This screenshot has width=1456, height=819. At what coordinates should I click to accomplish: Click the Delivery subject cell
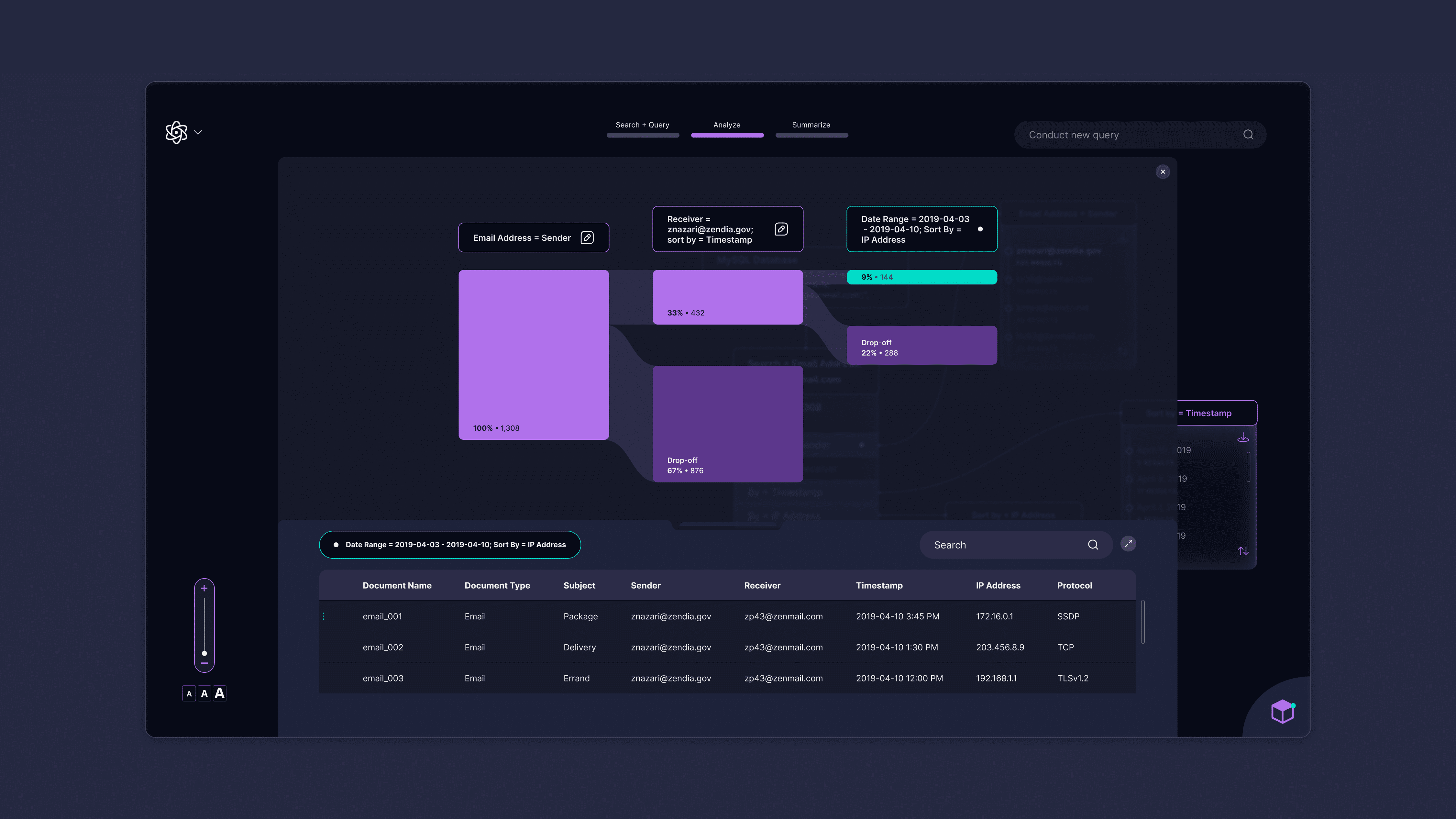579,647
